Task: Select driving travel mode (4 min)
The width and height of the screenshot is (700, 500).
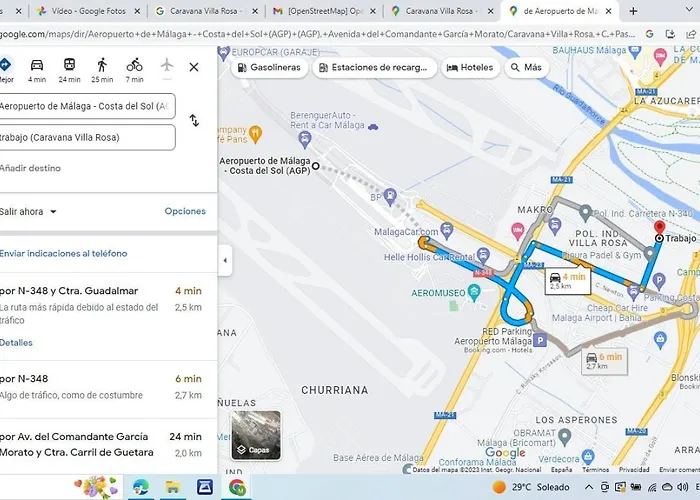Action: [x=37, y=71]
